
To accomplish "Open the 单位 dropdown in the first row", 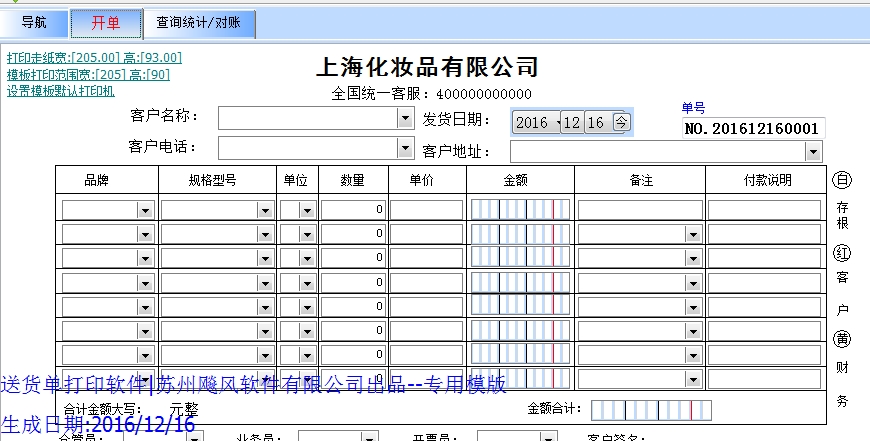I will [307, 210].
